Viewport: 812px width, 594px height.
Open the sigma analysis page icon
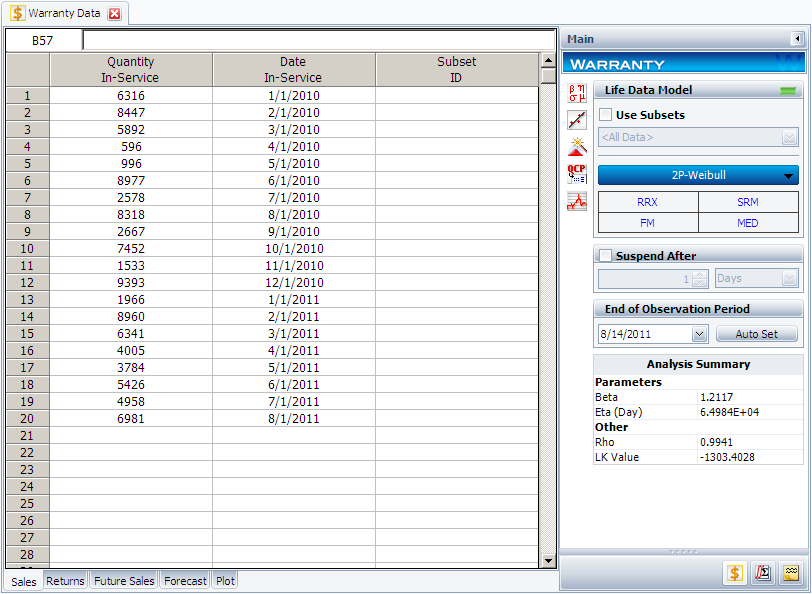[x=762, y=572]
